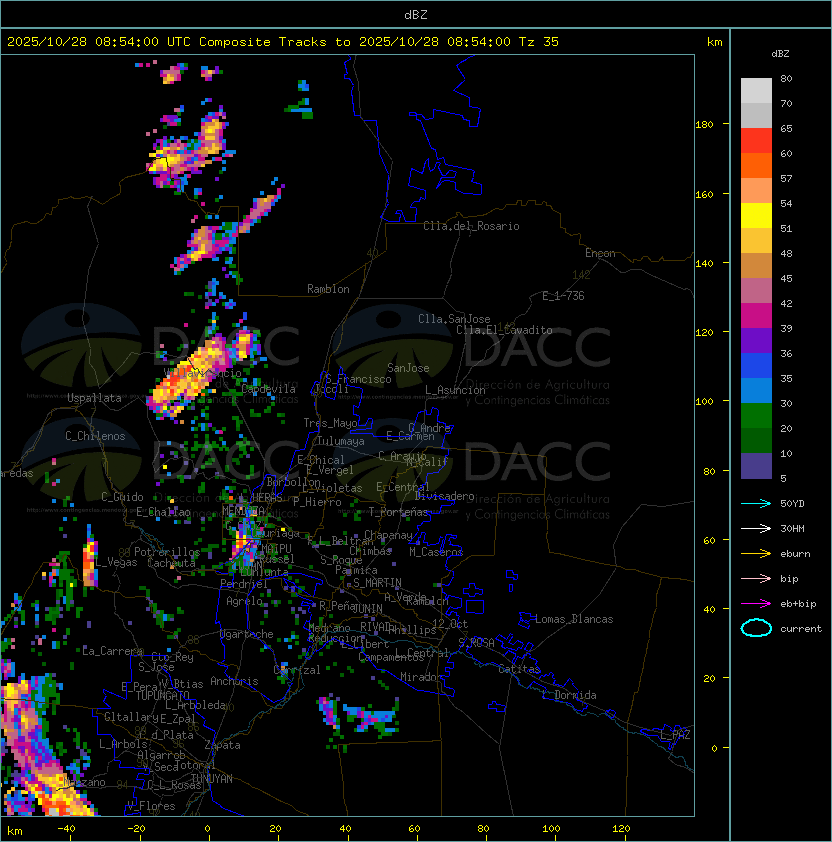Image resolution: width=832 pixels, height=842 pixels.
Task: Click the 'L_PAZ' place label
Action: click(675, 735)
